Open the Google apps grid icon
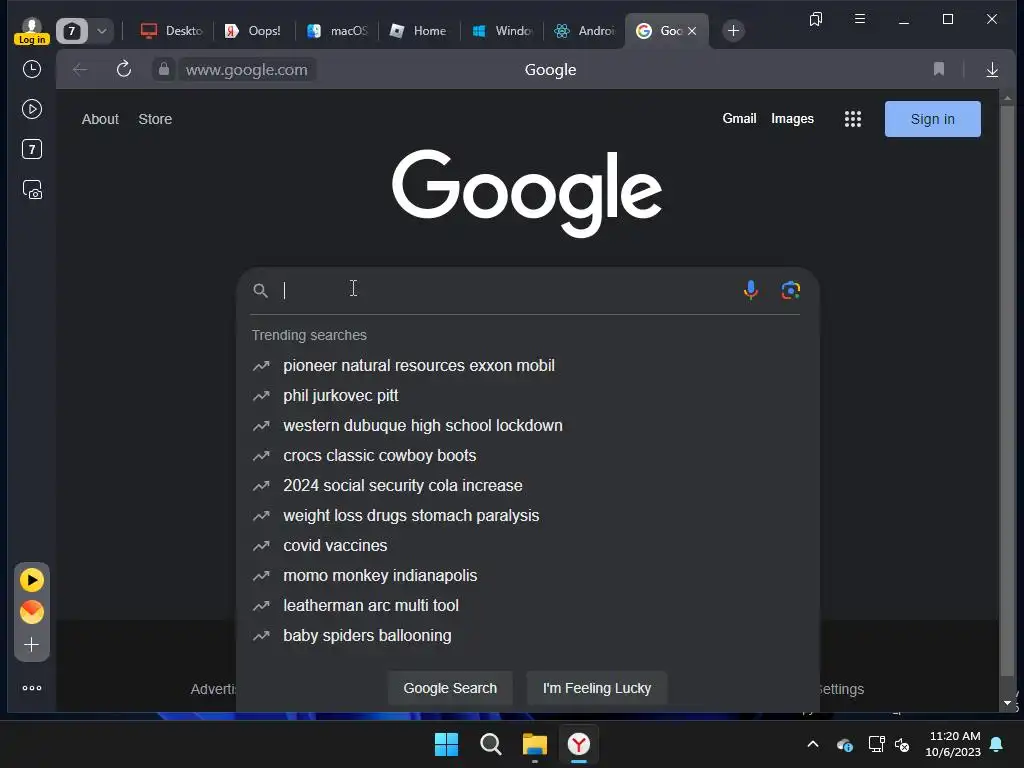 pos(853,119)
